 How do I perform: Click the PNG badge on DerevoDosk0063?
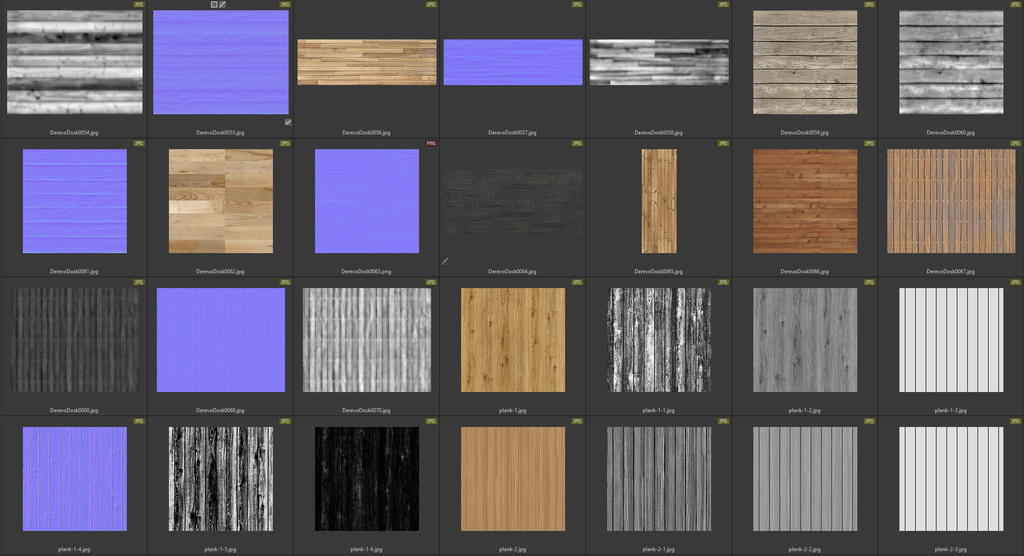(431, 144)
